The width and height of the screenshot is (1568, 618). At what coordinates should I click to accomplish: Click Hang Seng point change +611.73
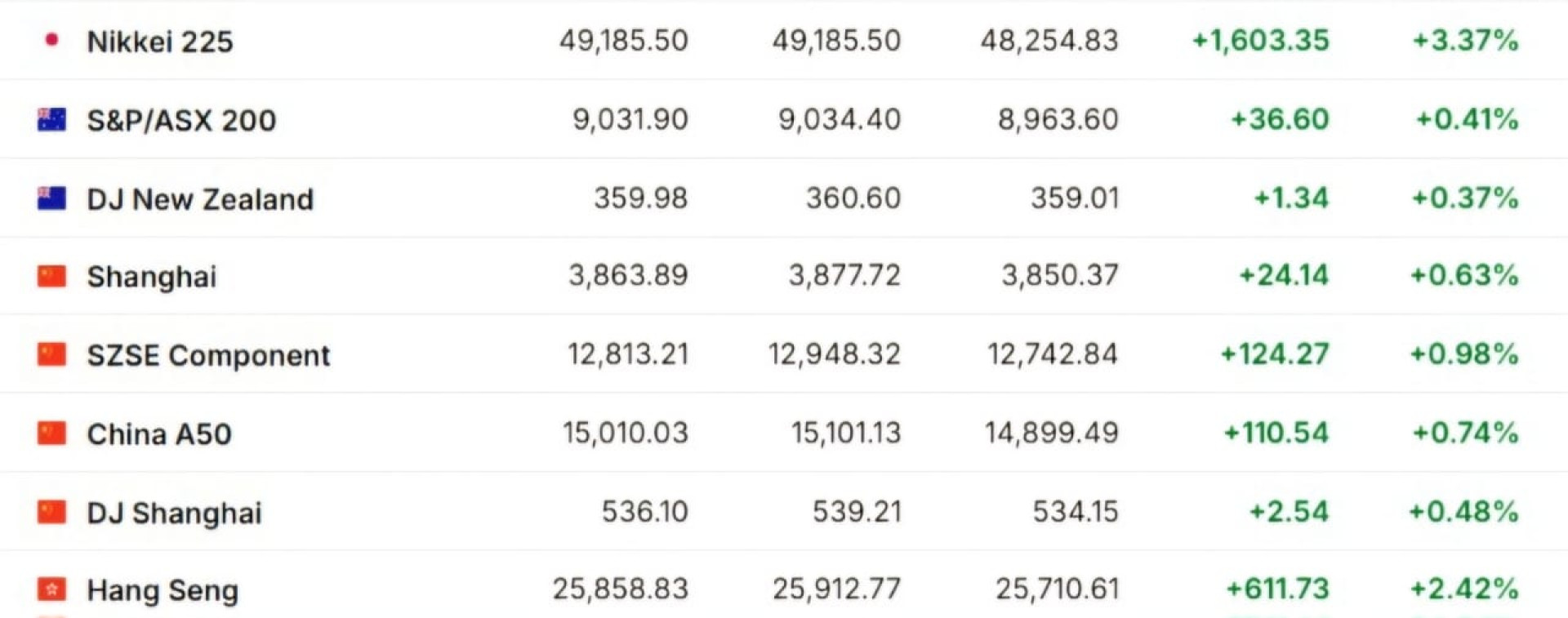[x=1277, y=589]
